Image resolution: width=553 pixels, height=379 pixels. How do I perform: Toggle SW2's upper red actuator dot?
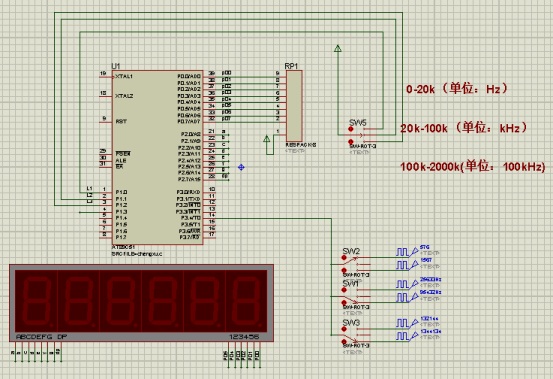[344, 258]
